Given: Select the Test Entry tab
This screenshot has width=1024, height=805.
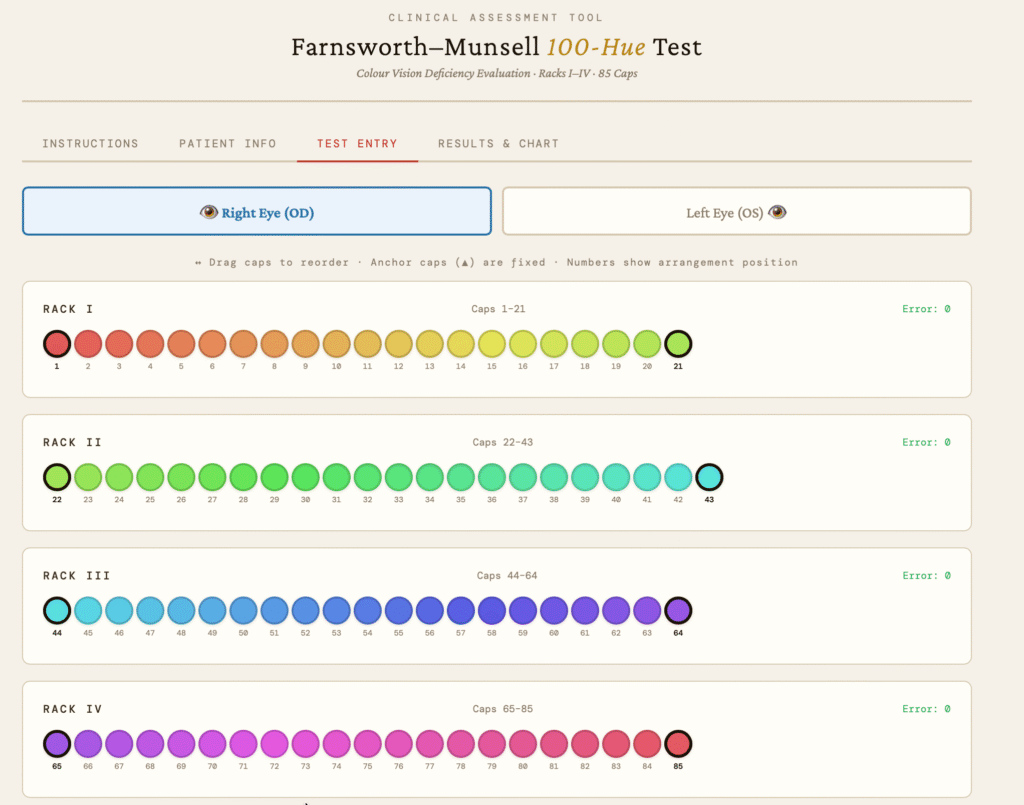Looking at the screenshot, I should click(357, 143).
